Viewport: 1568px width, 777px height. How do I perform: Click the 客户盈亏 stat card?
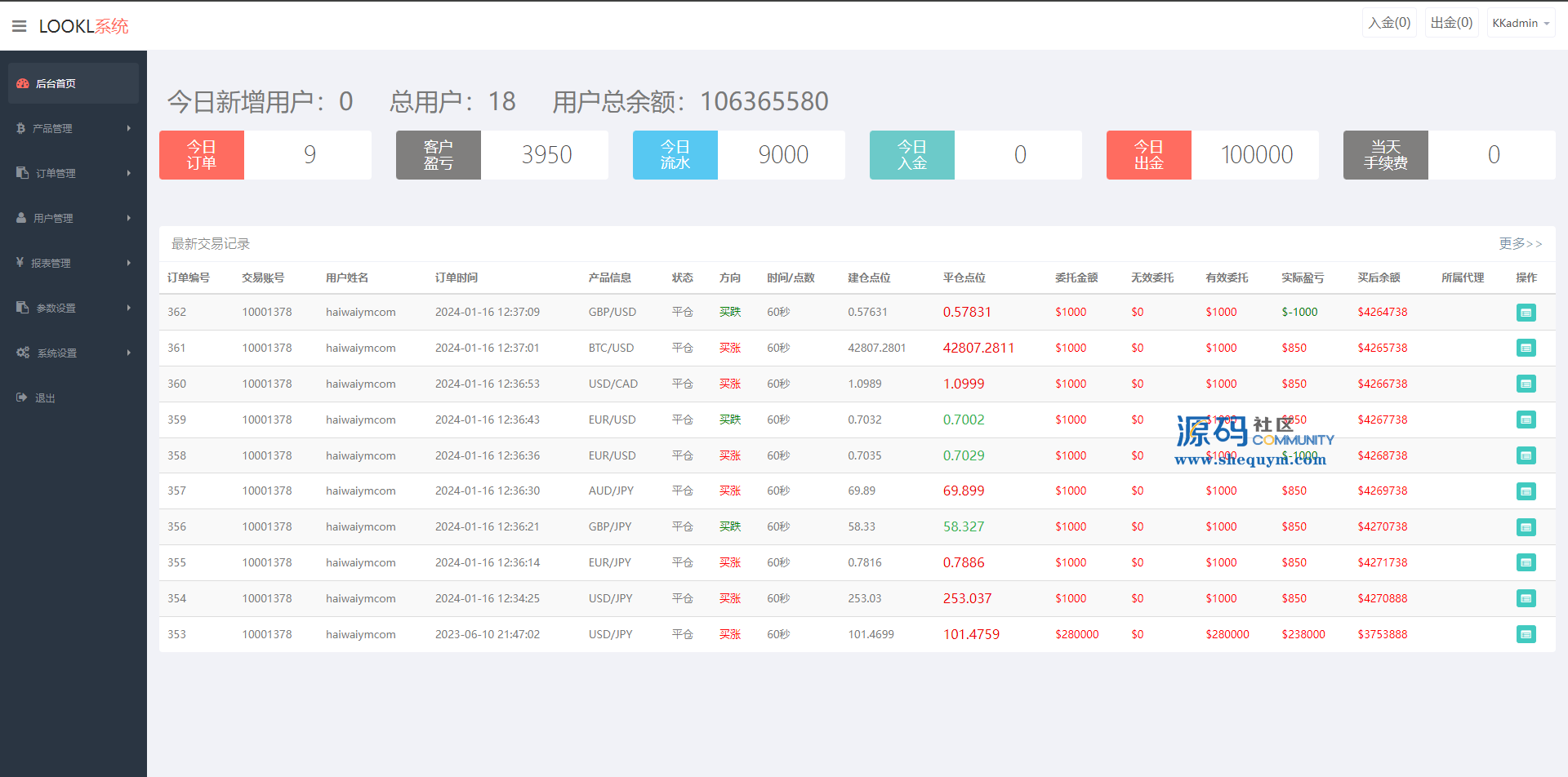coord(502,155)
